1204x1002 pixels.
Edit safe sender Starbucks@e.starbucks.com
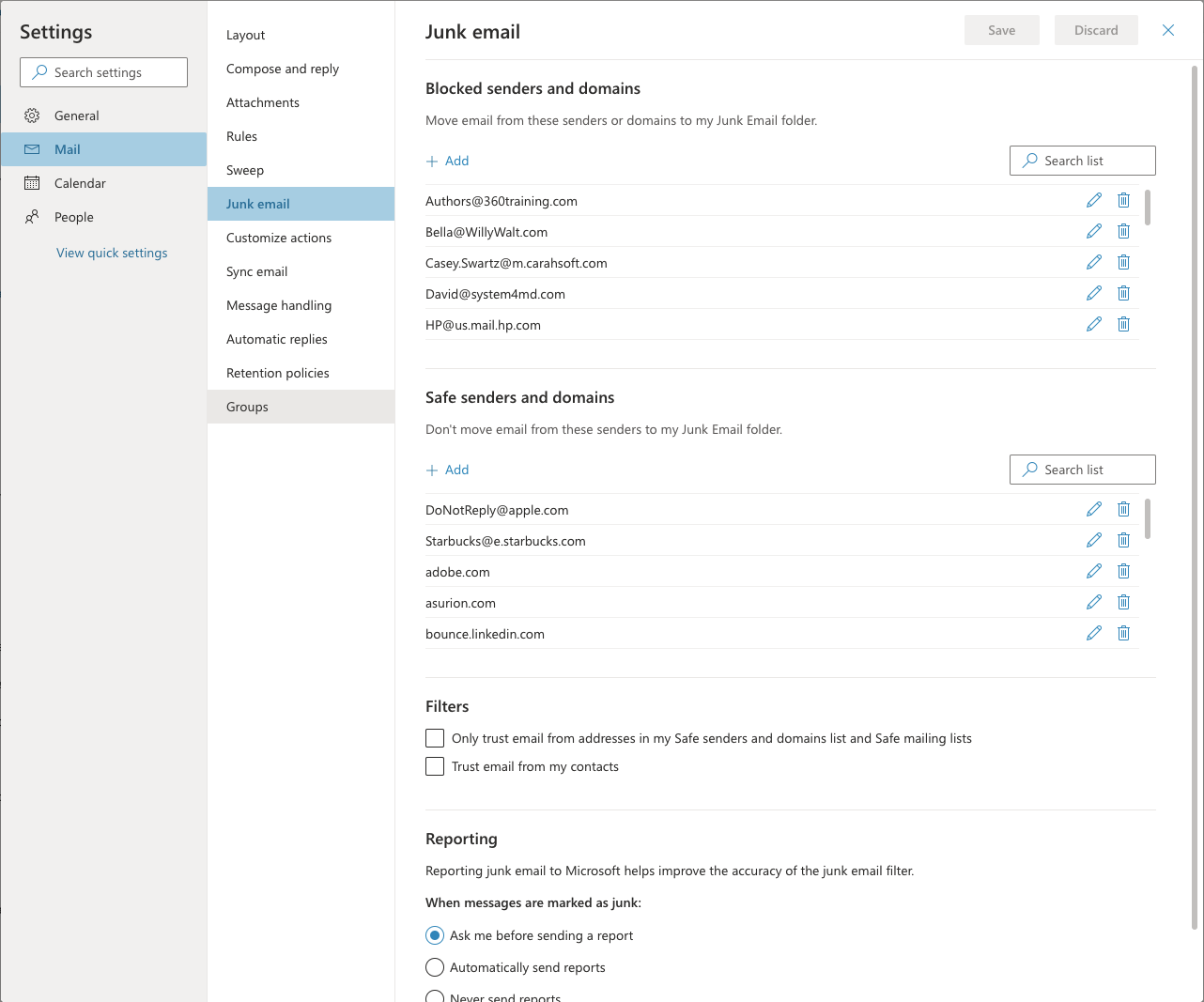(1094, 540)
